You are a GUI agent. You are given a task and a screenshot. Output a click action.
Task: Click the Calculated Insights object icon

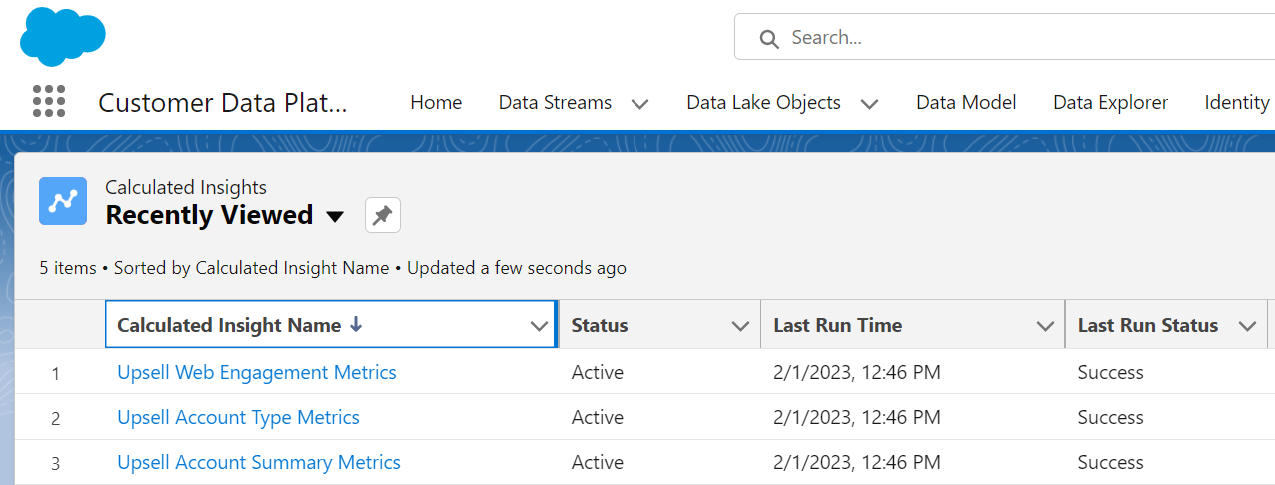[x=63, y=201]
